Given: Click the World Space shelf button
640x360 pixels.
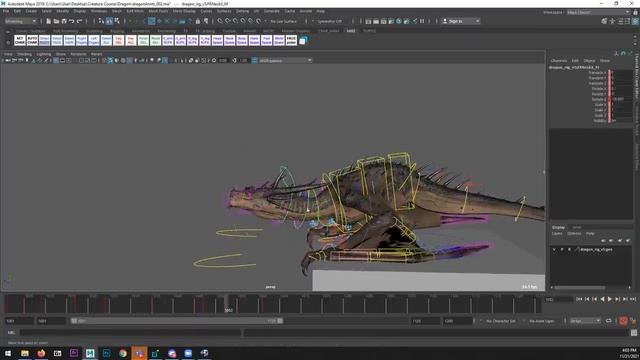Looking at the screenshot, I should (x=279, y=40).
